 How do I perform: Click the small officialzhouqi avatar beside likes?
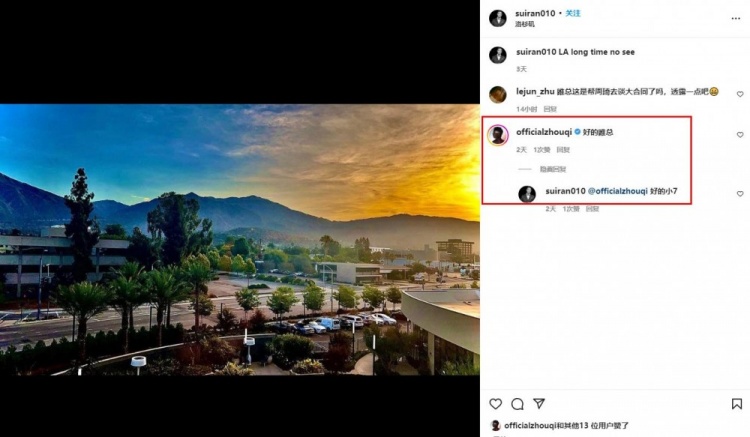[x=495, y=425]
